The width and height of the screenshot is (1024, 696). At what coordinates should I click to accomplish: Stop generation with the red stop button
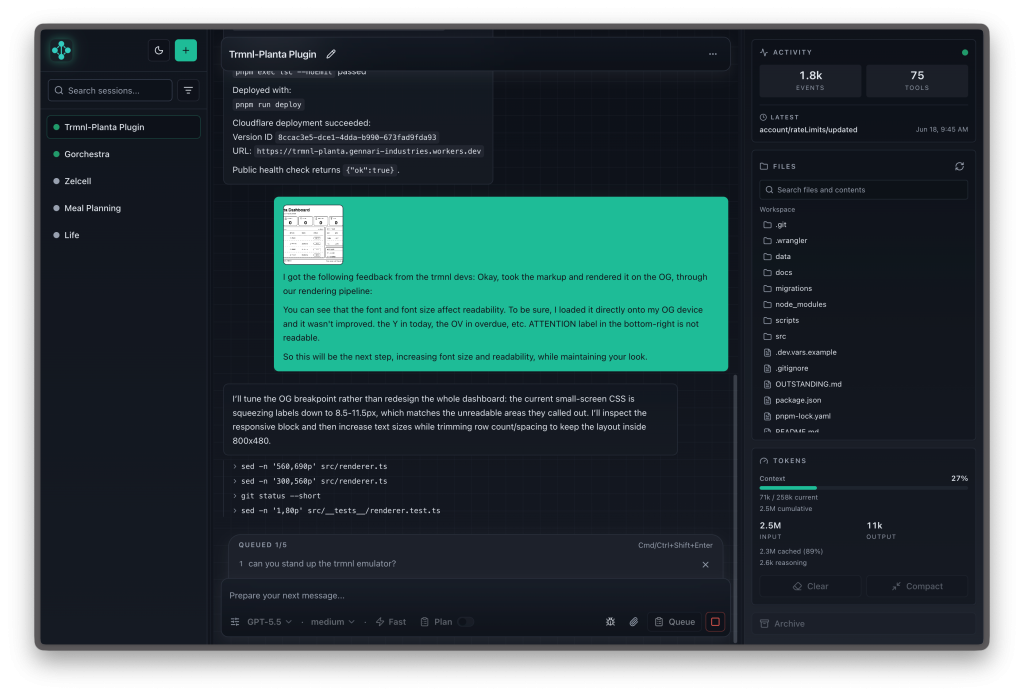(716, 622)
